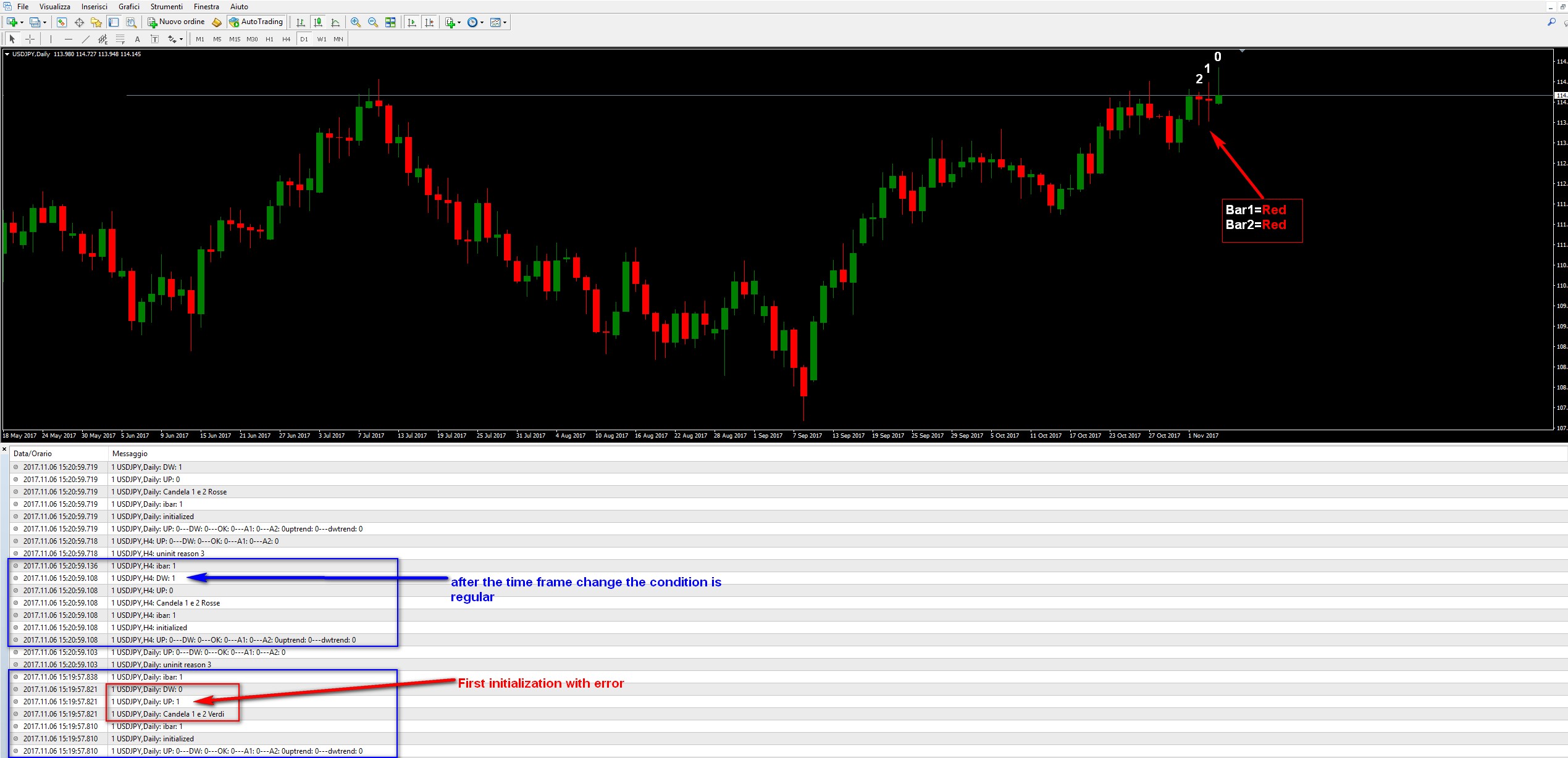Open the File menu
The width and height of the screenshot is (1568, 758).
point(23,7)
